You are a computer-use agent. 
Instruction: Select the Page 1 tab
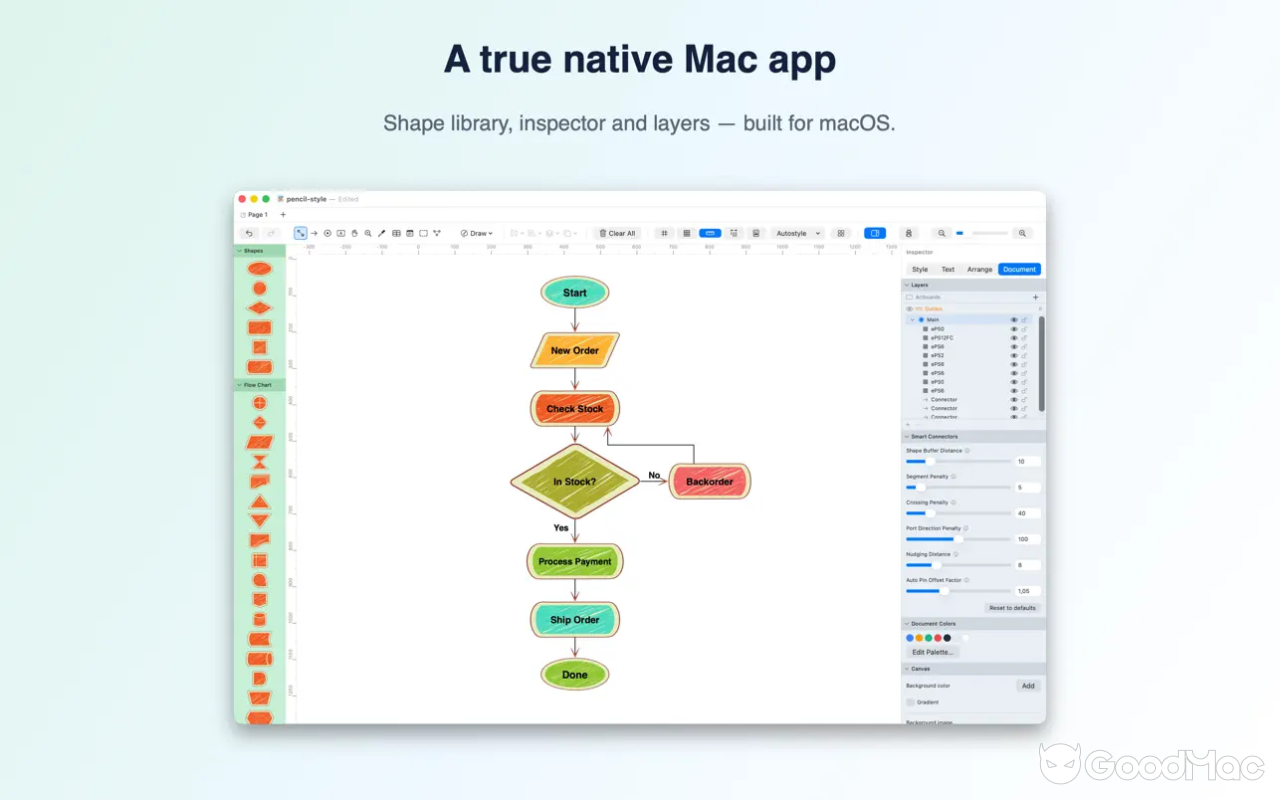(x=254, y=214)
